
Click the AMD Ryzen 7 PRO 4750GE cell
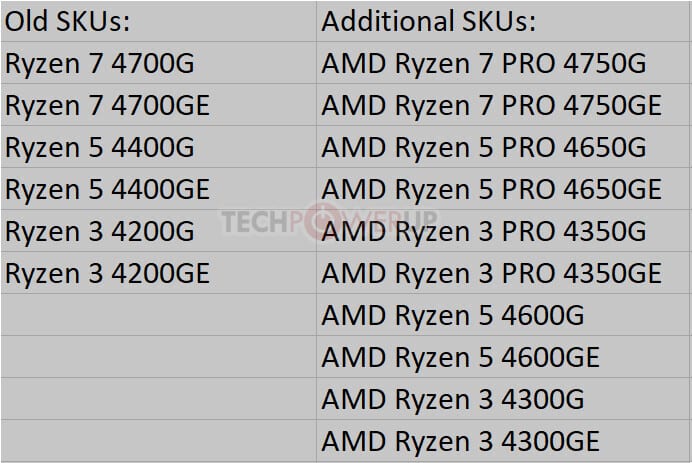coord(492,106)
